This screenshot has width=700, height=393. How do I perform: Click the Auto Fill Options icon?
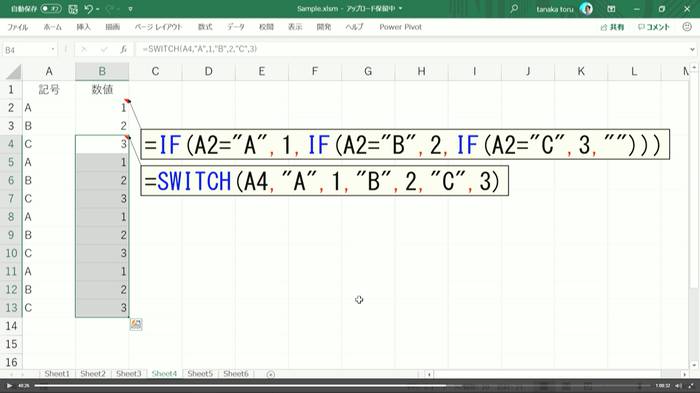(x=136, y=324)
